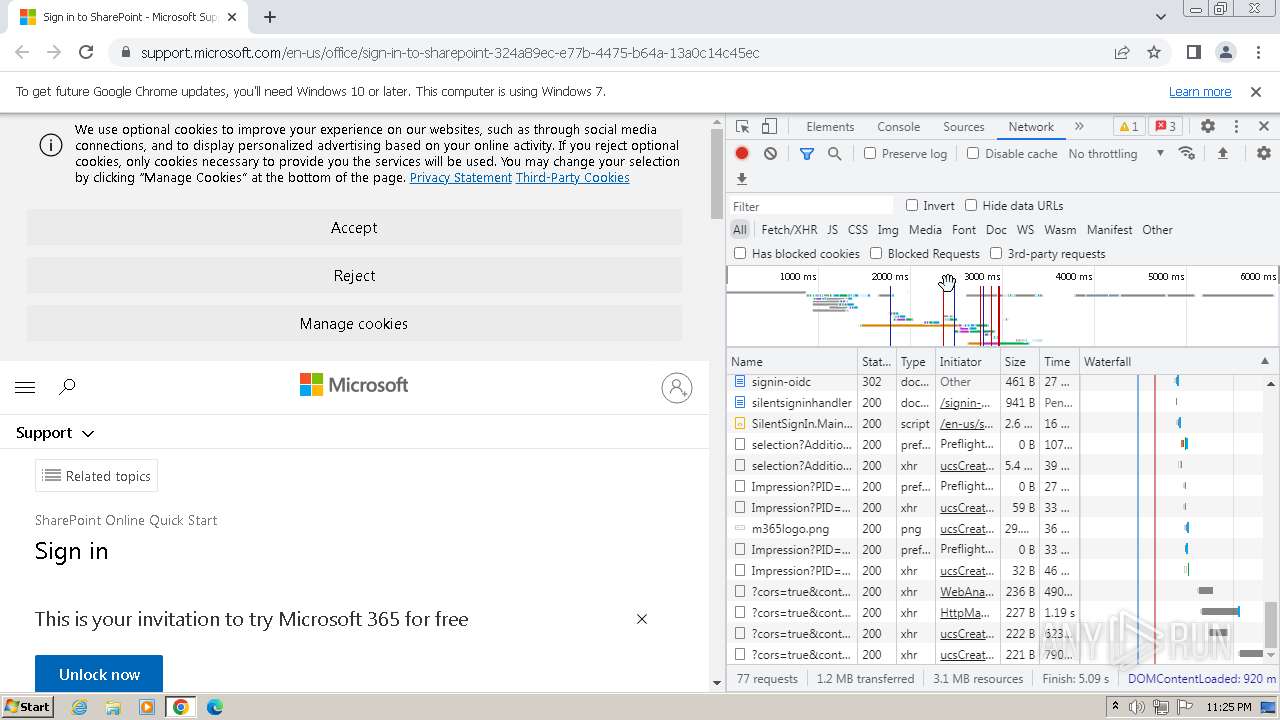Screen dimensions: 1280x720
Task: Show the 1 warning badge
Action: coord(1128,127)
